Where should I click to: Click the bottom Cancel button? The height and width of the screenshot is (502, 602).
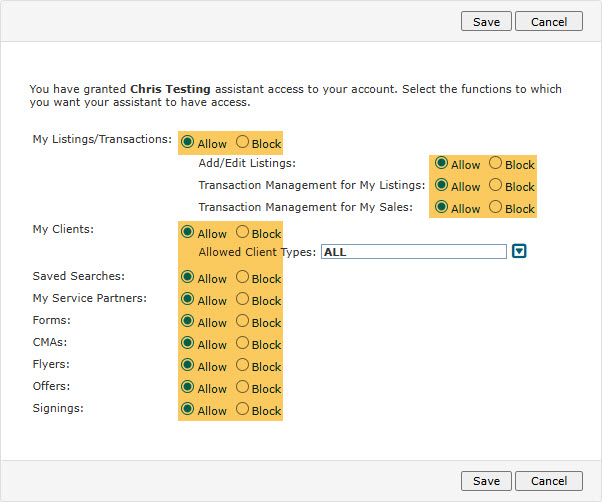pyautogui.click(x=549, y=481)
